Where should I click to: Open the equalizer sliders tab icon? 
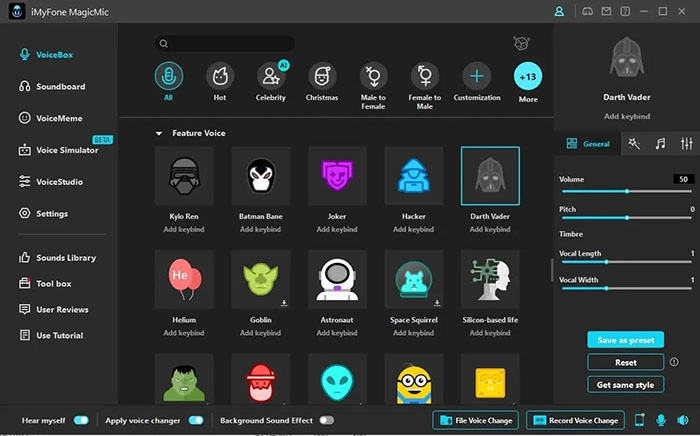point(686,144)
